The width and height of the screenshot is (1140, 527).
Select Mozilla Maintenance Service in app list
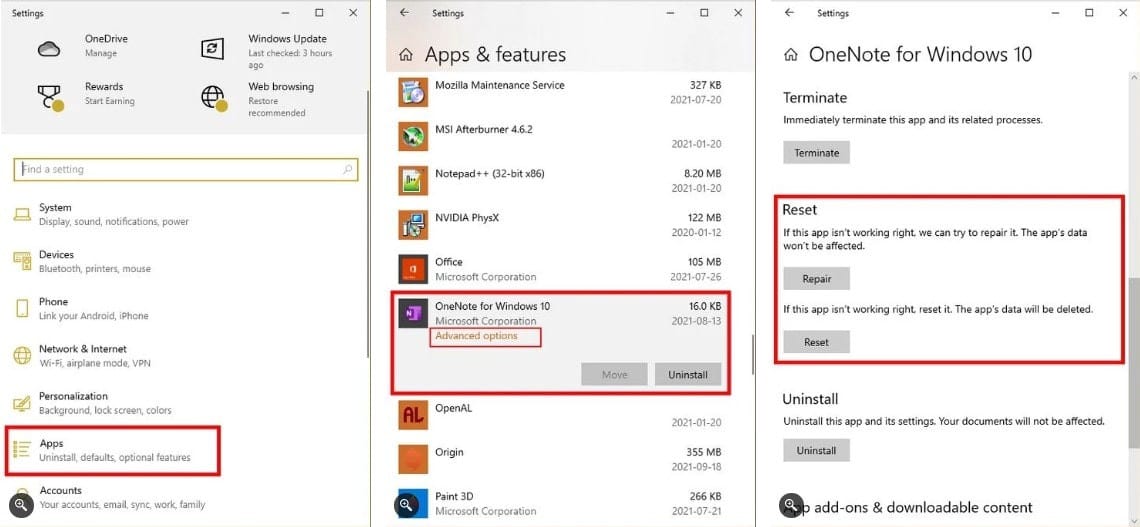[x=561, y=92]
